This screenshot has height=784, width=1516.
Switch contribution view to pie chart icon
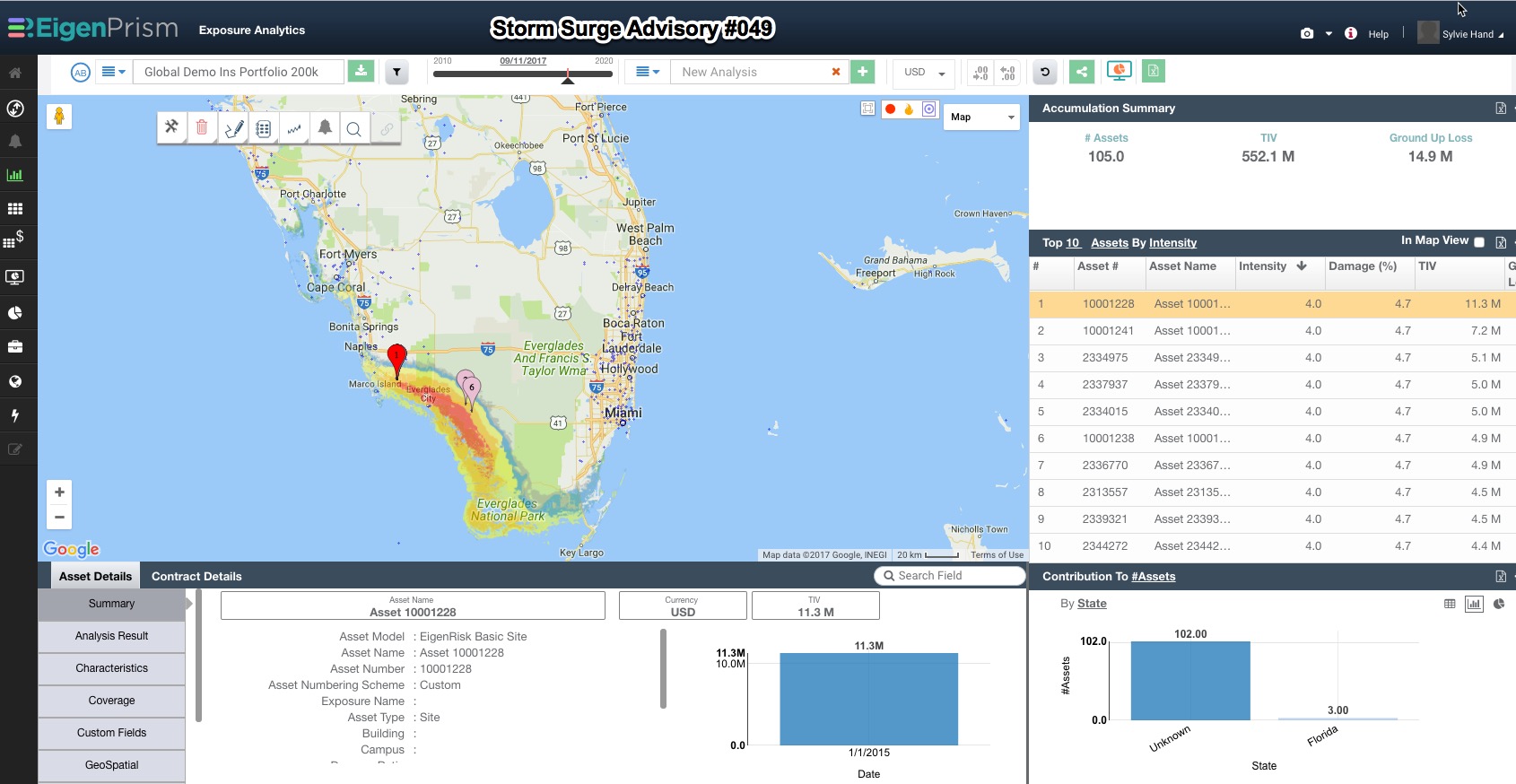point(1499,604)
